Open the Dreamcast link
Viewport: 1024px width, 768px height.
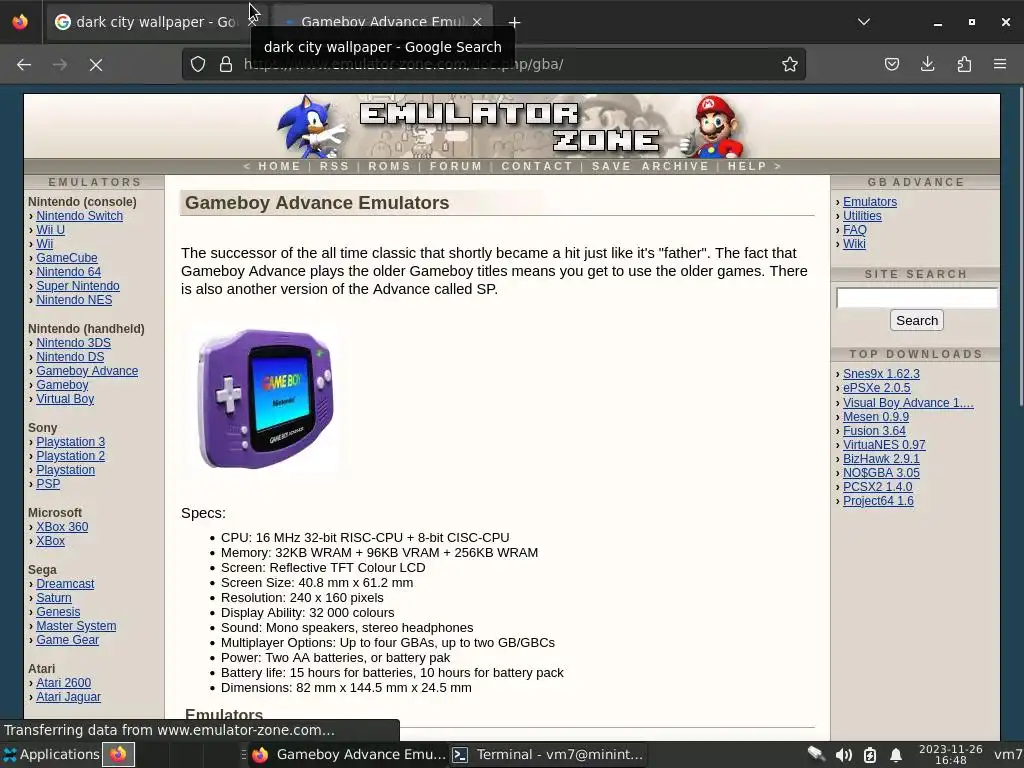[x=65, y=584]
